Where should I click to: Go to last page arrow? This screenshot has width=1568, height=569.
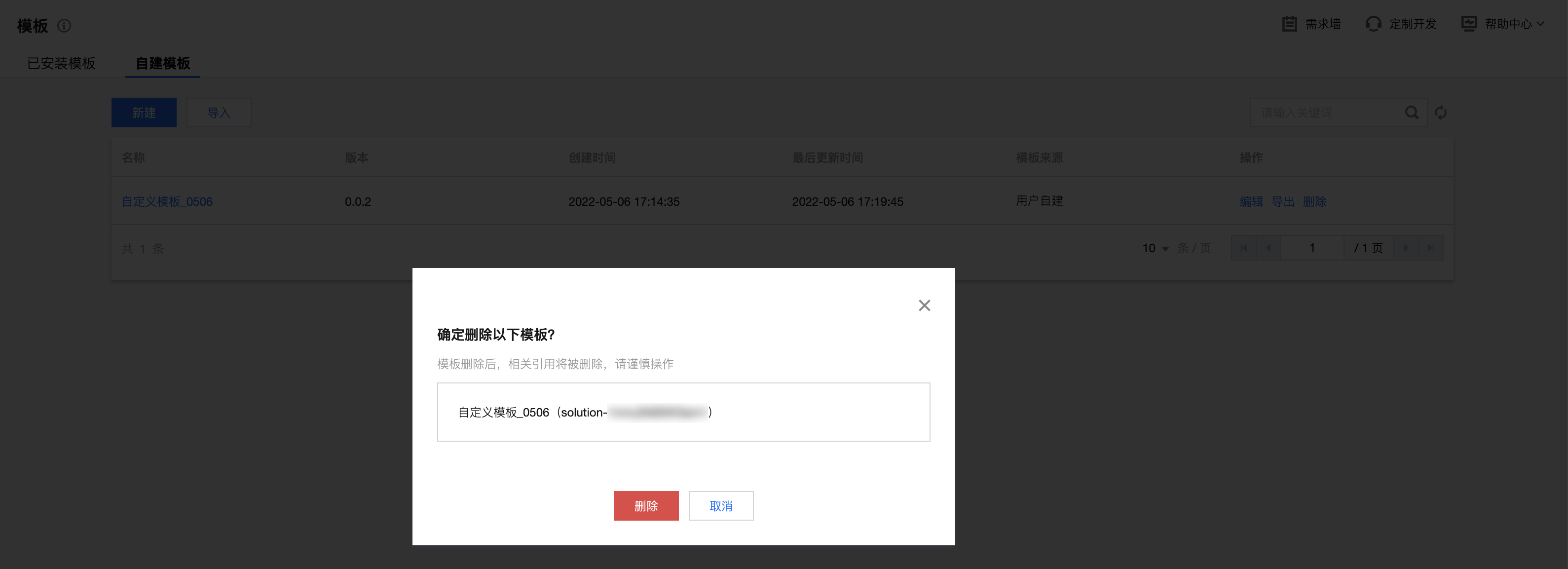tap(1430, 248)
